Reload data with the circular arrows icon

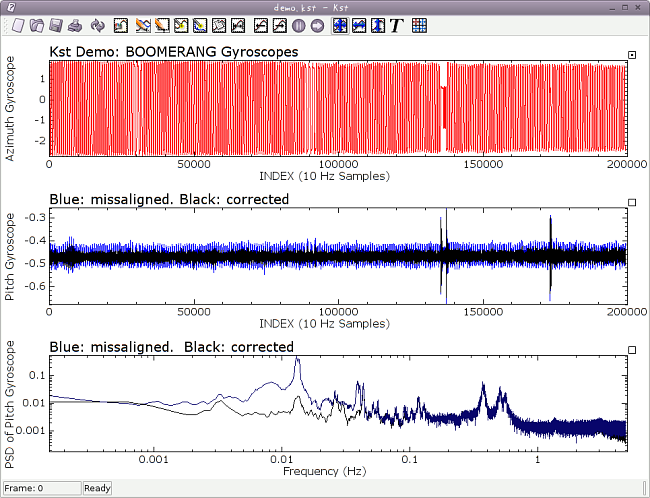[x=97, y=25]
